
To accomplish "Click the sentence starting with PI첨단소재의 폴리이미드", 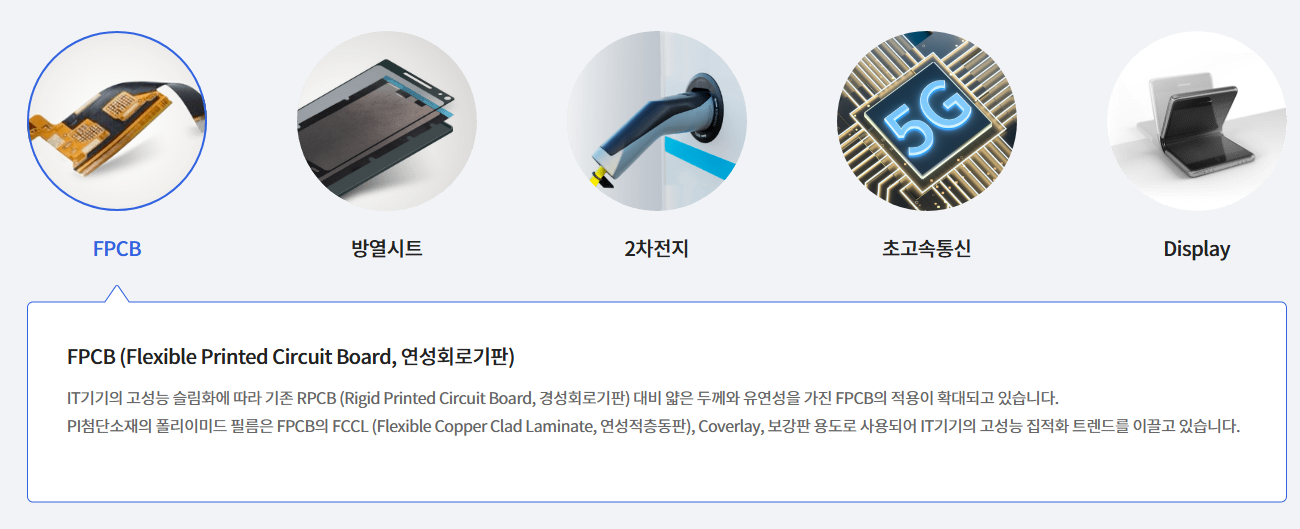I will [654, 426].
